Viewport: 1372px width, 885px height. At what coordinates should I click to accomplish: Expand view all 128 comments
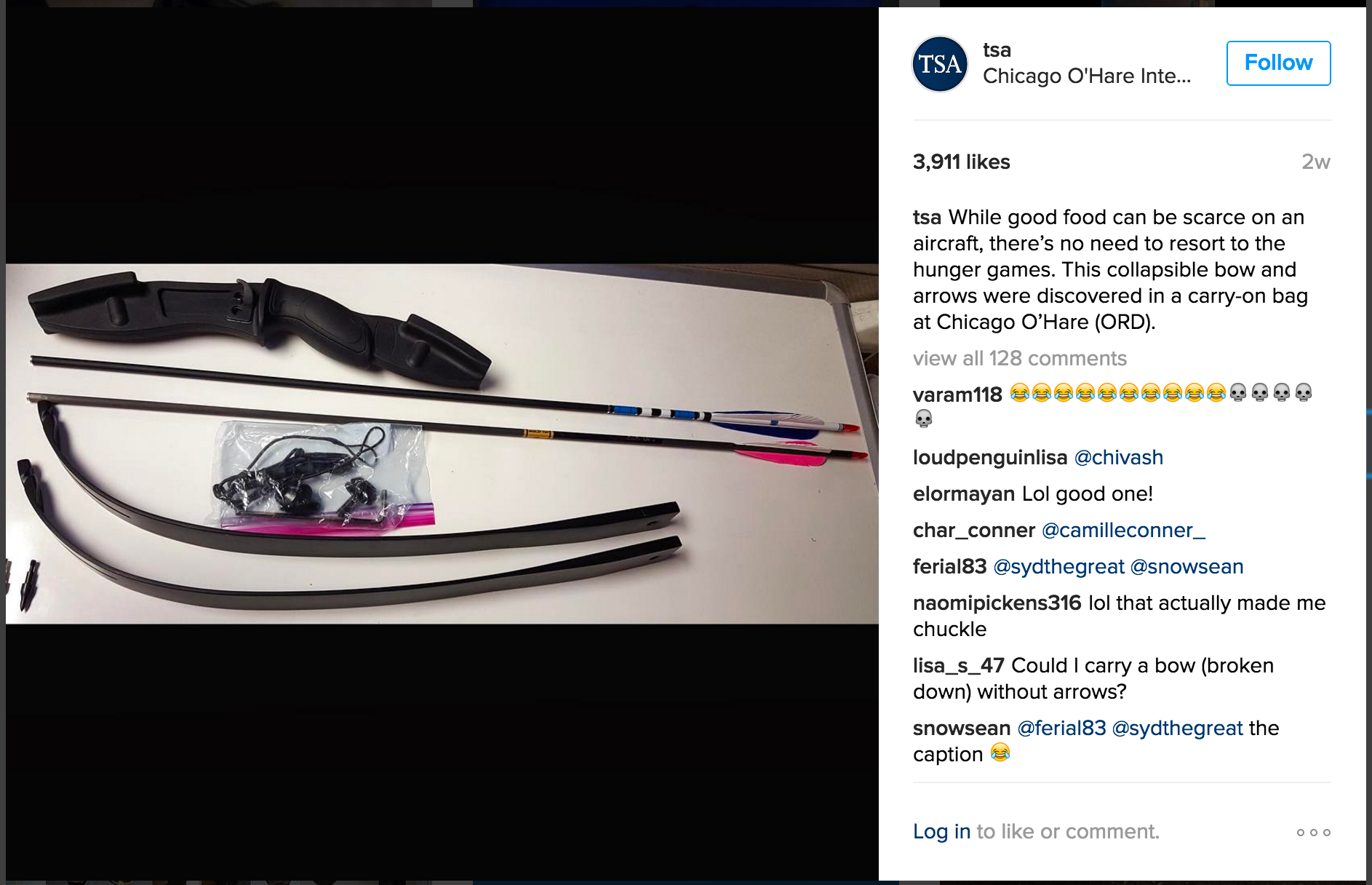[x=1019, y=358]
